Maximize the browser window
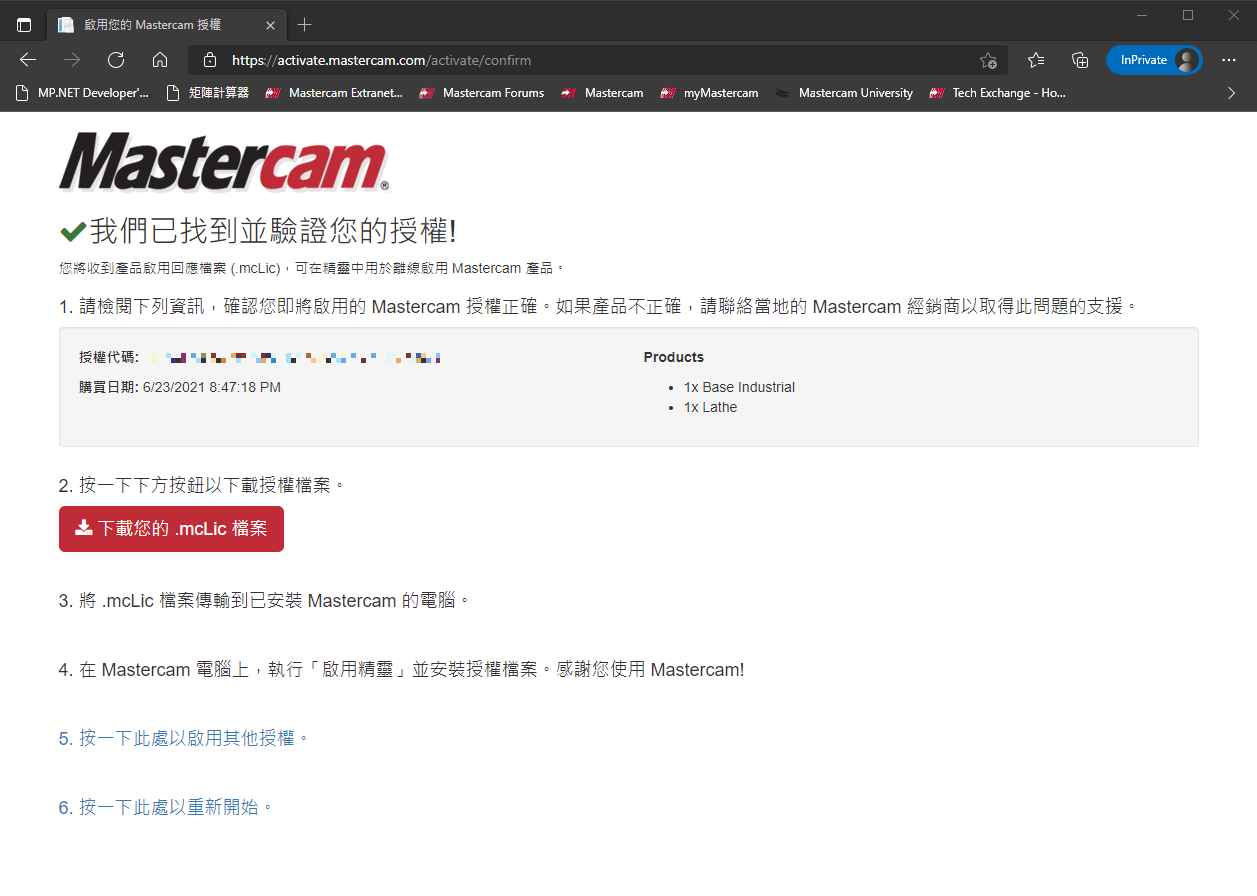The image size is (1257, 896). pos(1188,15)
